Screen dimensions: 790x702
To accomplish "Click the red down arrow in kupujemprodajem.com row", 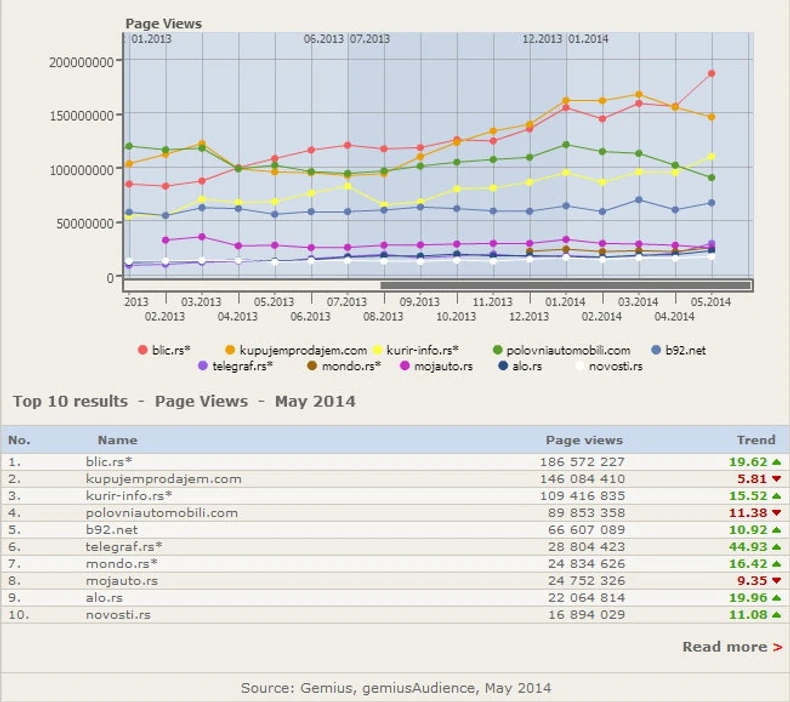I will coord(776,479).
